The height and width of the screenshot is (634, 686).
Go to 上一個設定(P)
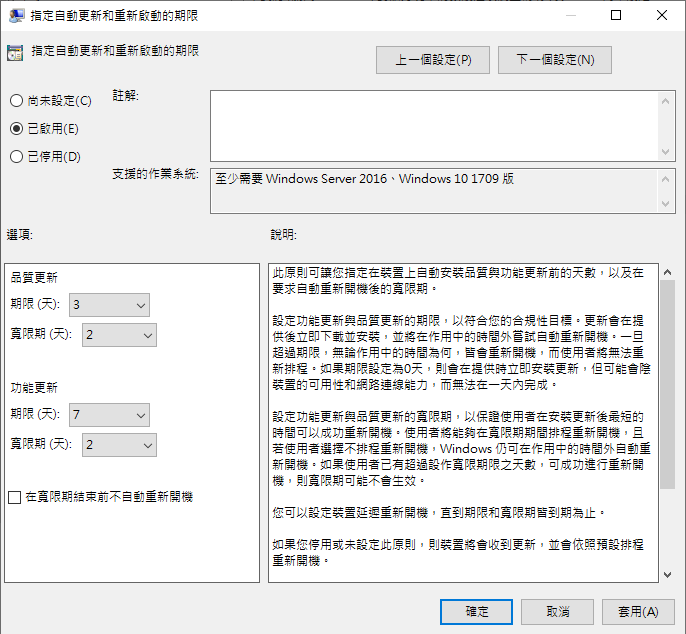432,60
